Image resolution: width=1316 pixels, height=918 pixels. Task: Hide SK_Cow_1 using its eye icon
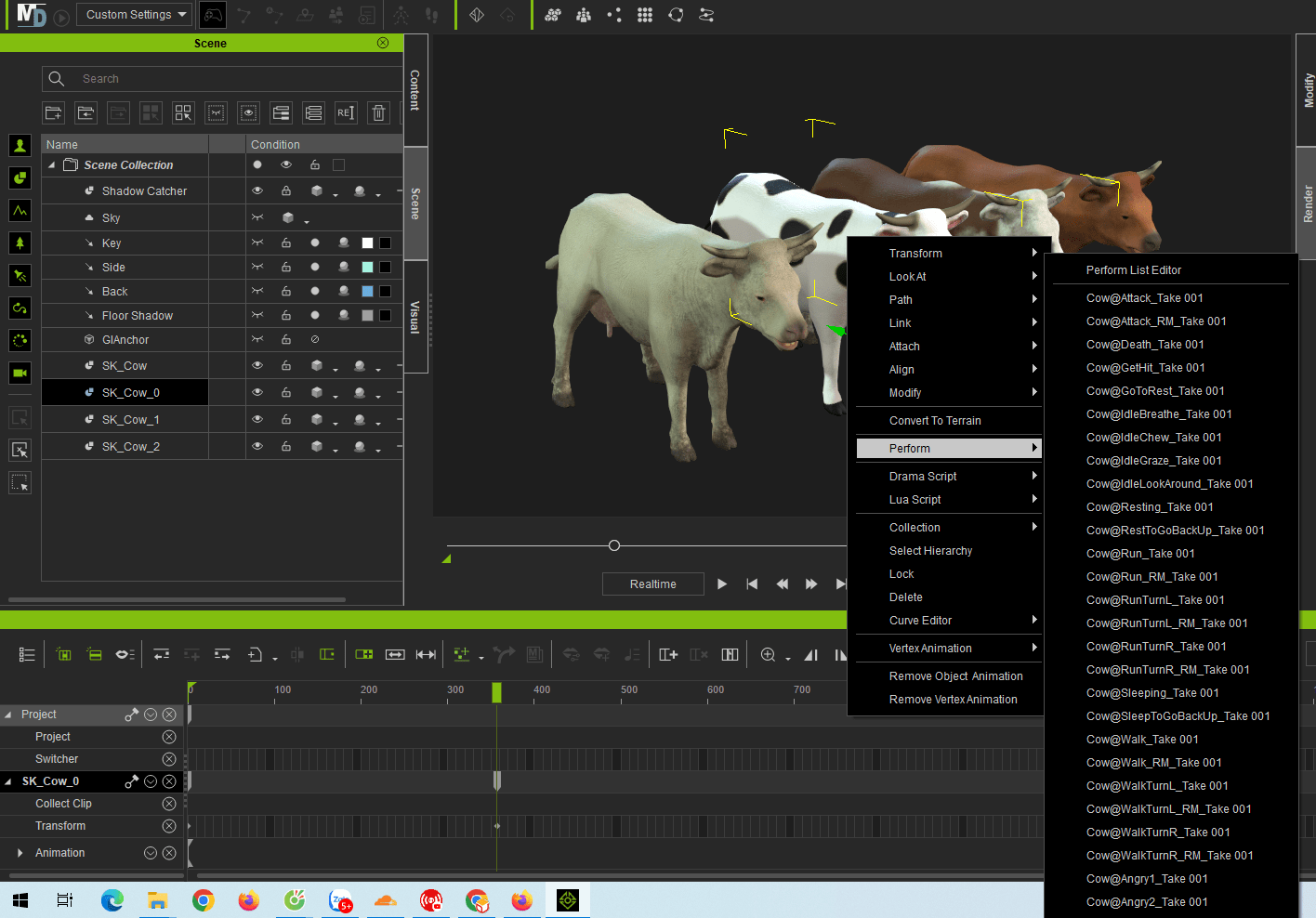pos(257,419)
